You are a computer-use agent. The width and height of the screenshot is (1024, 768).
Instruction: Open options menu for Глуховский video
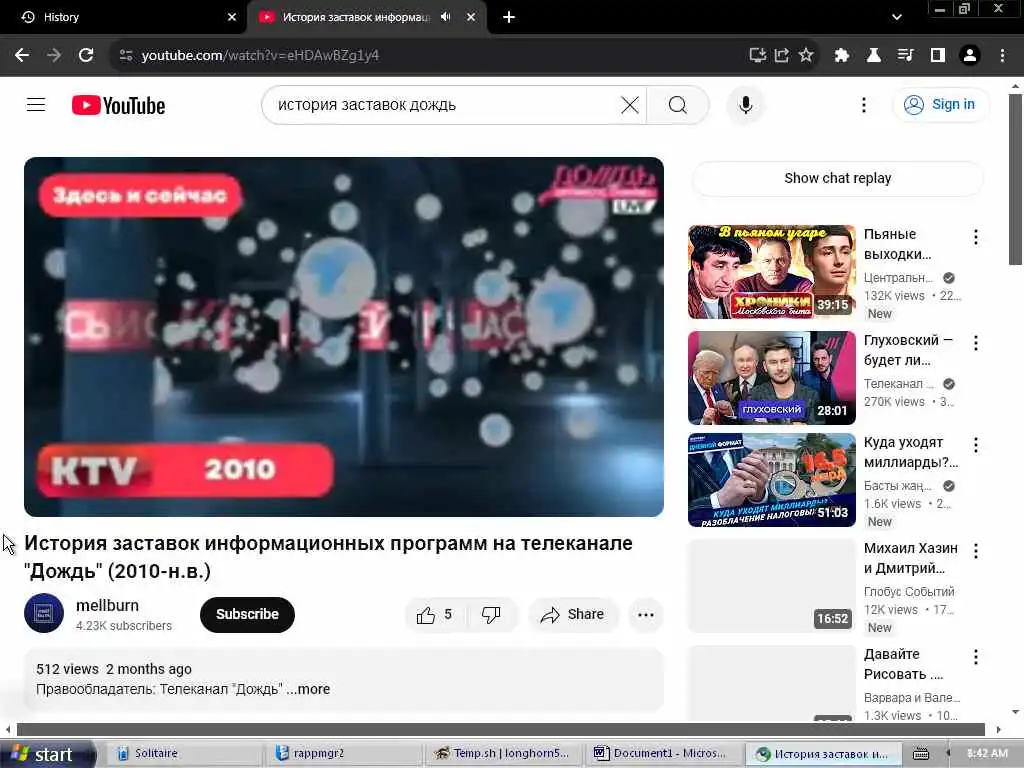(x=976, y=343)
